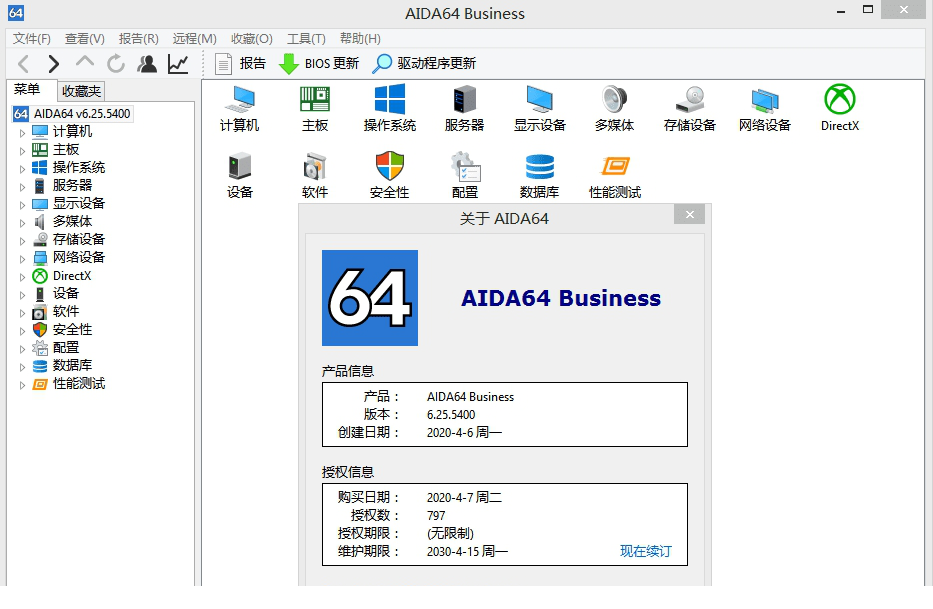Screen dimensions: 933x609
Task: Open the 工具(T) menu
Action: coord(305,38)
